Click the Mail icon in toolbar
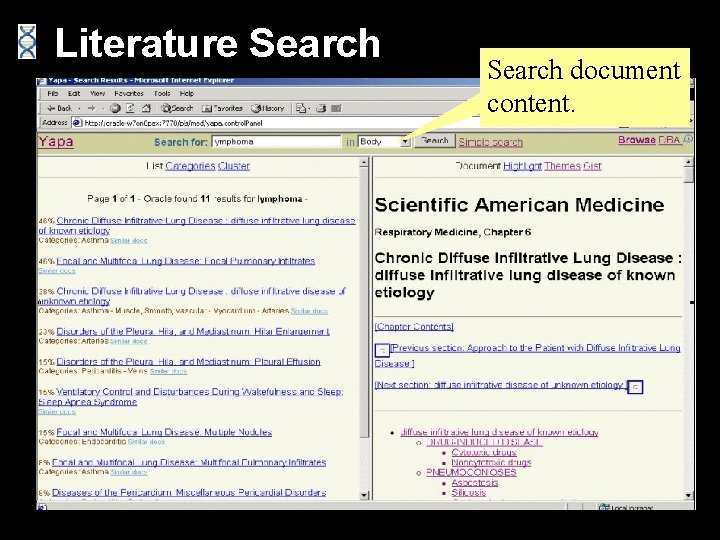Viewport: 720px width, 540px height. coord(301,108)
